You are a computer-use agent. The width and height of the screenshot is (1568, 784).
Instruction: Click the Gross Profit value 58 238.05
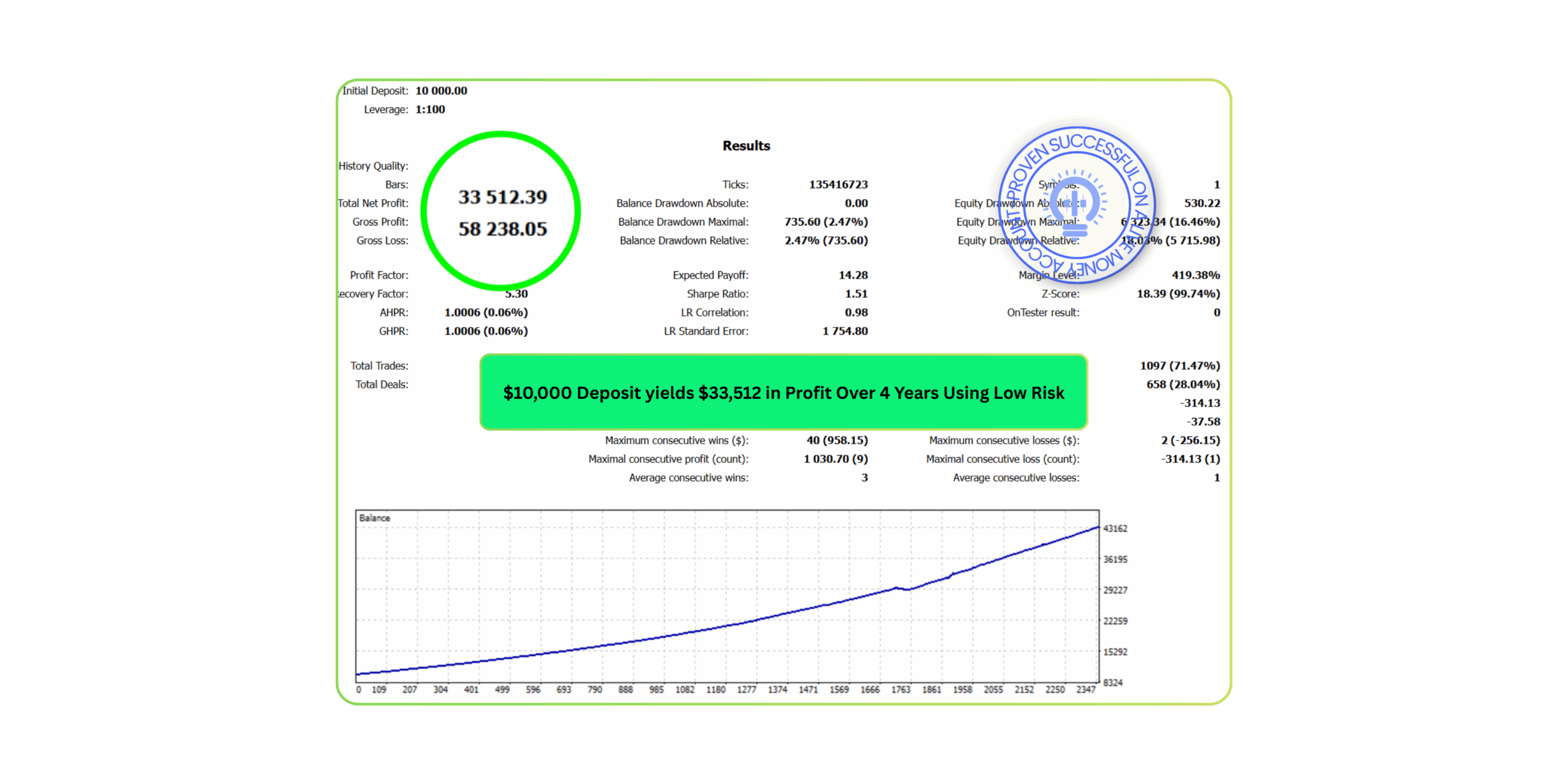point(502,229)
